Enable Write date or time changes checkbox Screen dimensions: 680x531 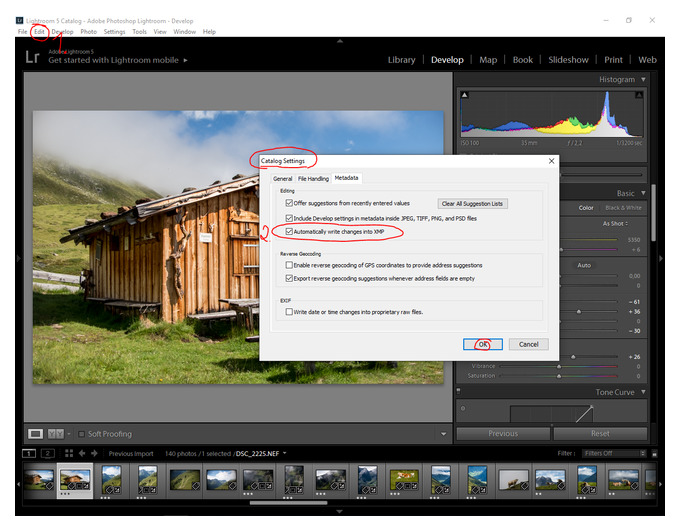click(289, 312)
